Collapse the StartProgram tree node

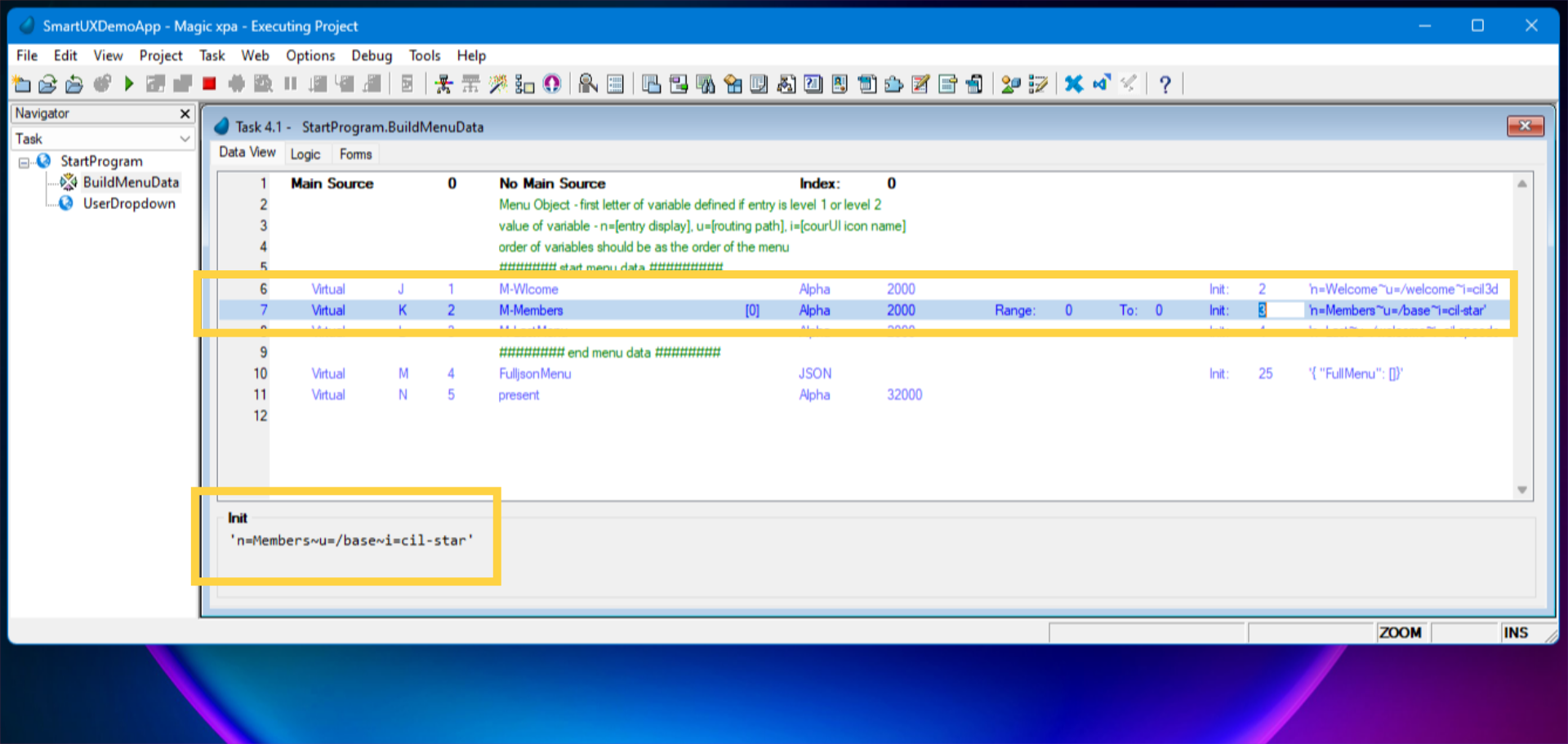24,161
